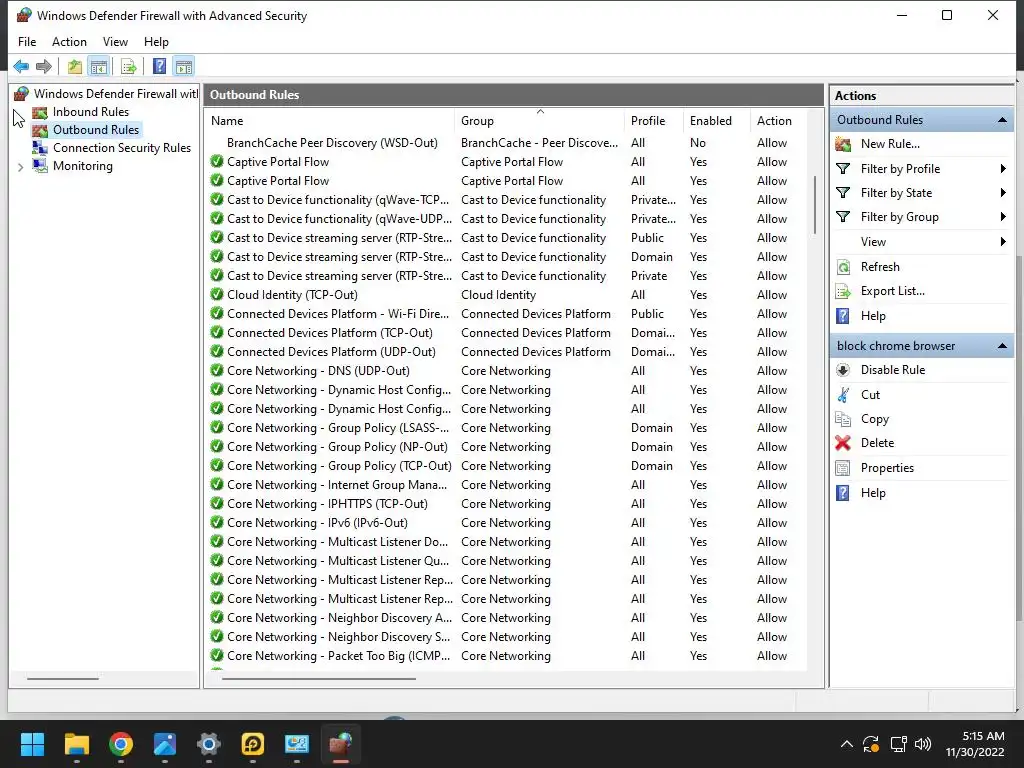This screenshot has width=1024, height=768.
Task: Open the Action menu
Action: coord(69,42)
